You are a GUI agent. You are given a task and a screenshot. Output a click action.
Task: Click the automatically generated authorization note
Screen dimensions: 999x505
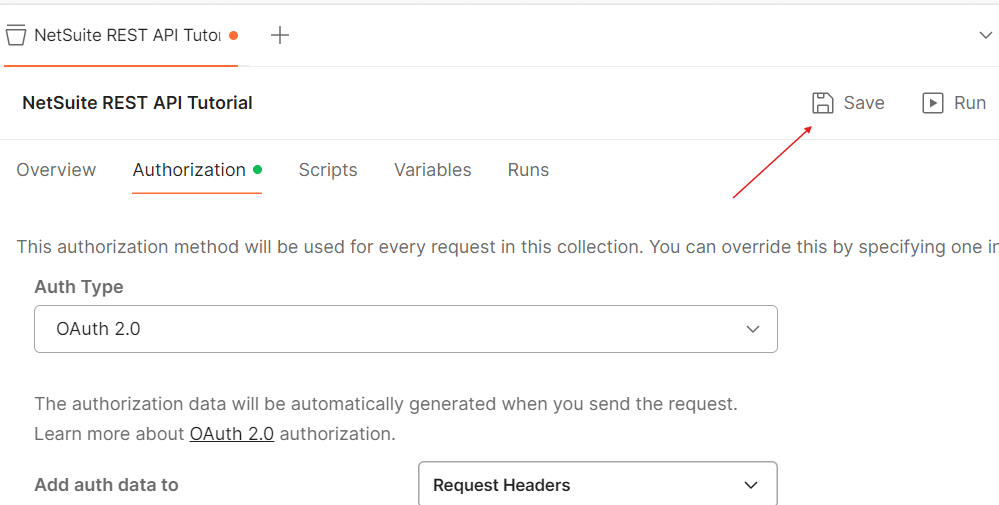click(386, 404)
